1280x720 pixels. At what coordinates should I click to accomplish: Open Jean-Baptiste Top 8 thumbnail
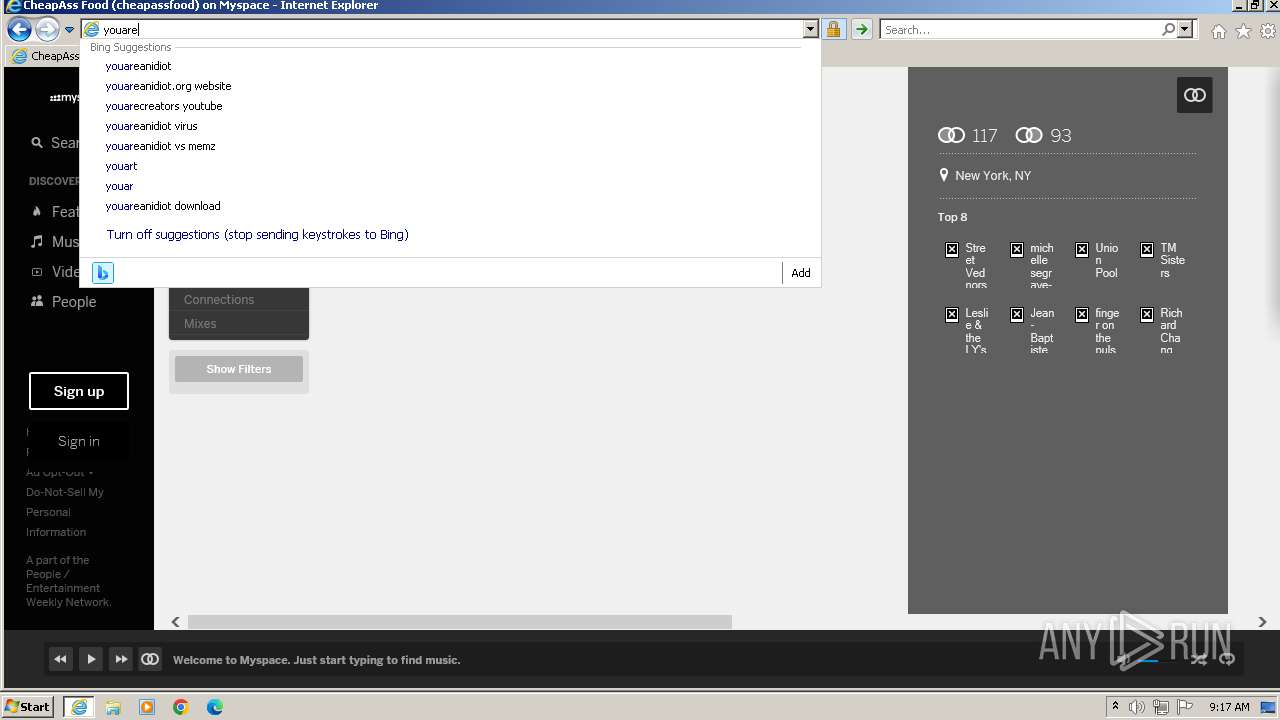point(1017,314)
